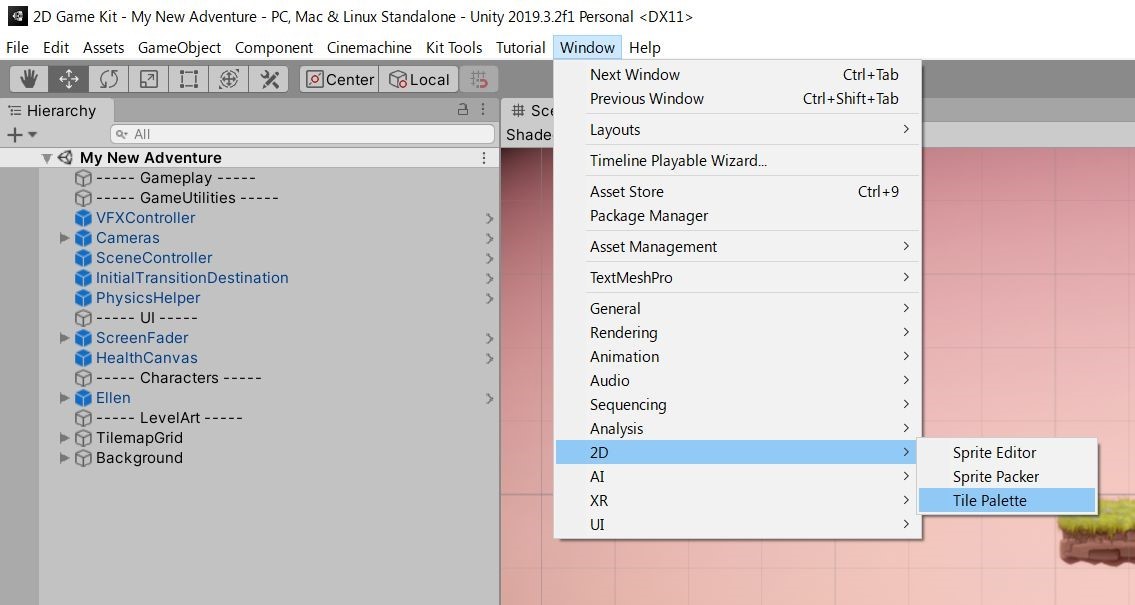Viewport: 1135px width, 605px height.
Task: Click the PhysicsHelper prefab icon
Action: pyautogui.click(x=83, y=297)
